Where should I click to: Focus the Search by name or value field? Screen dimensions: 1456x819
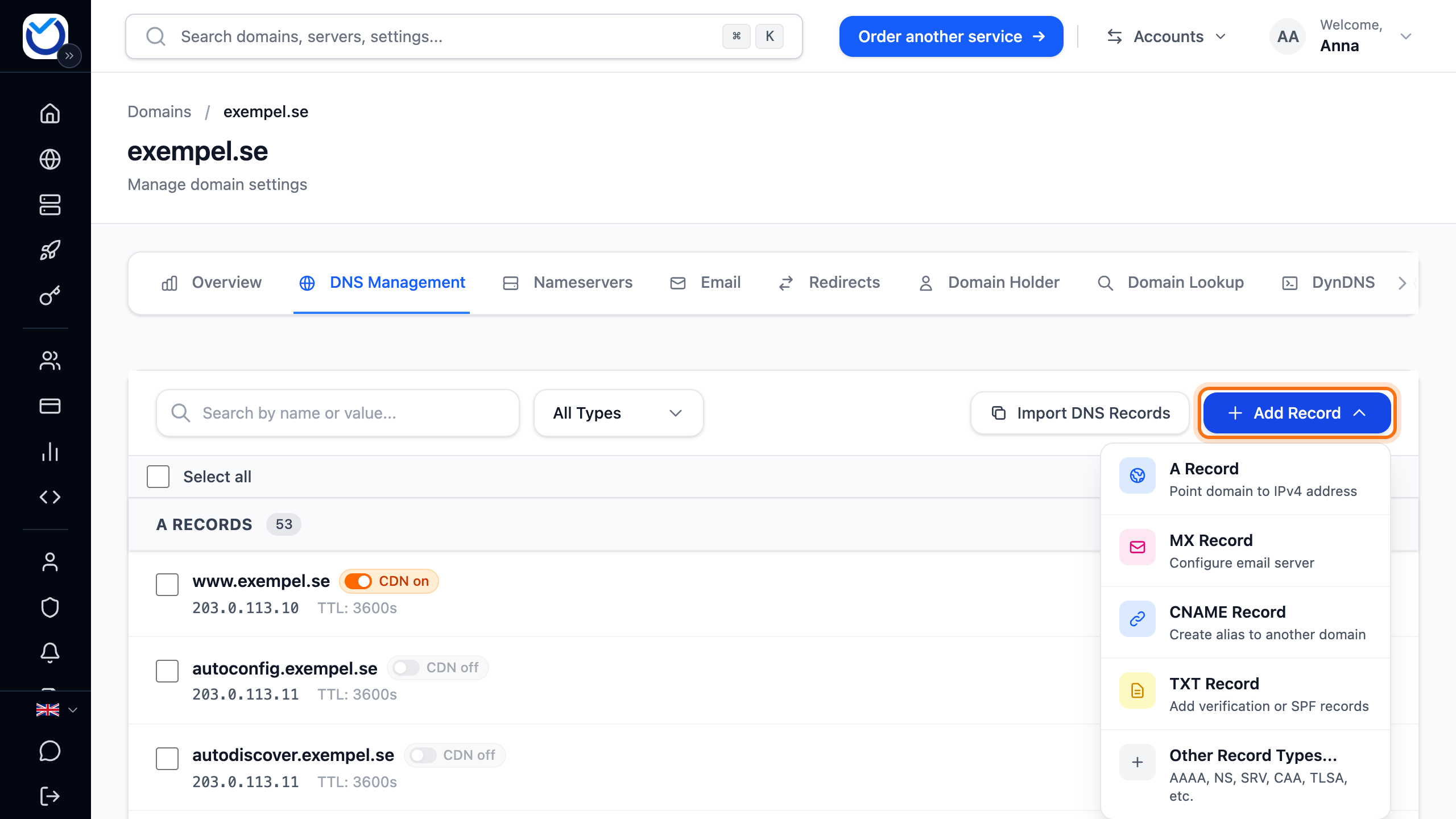click(x=337, y=413)
